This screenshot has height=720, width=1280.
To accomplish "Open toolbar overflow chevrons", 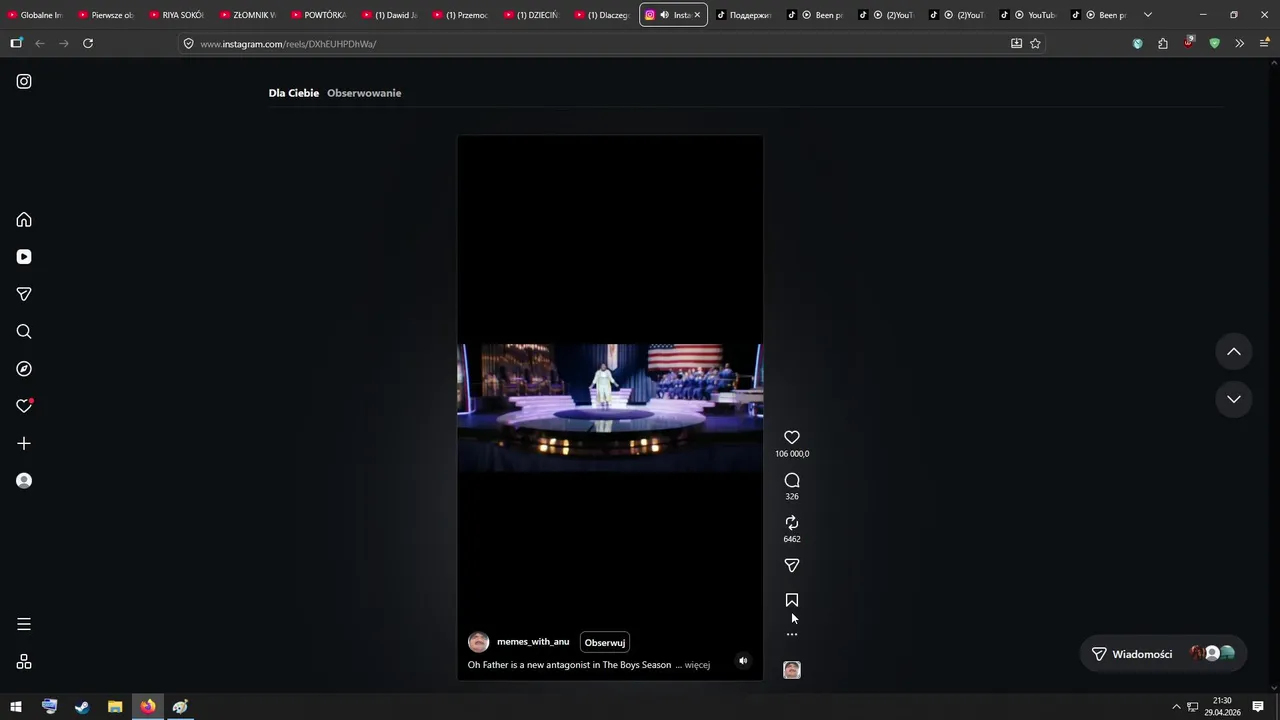I will (x=1240, y=44).
